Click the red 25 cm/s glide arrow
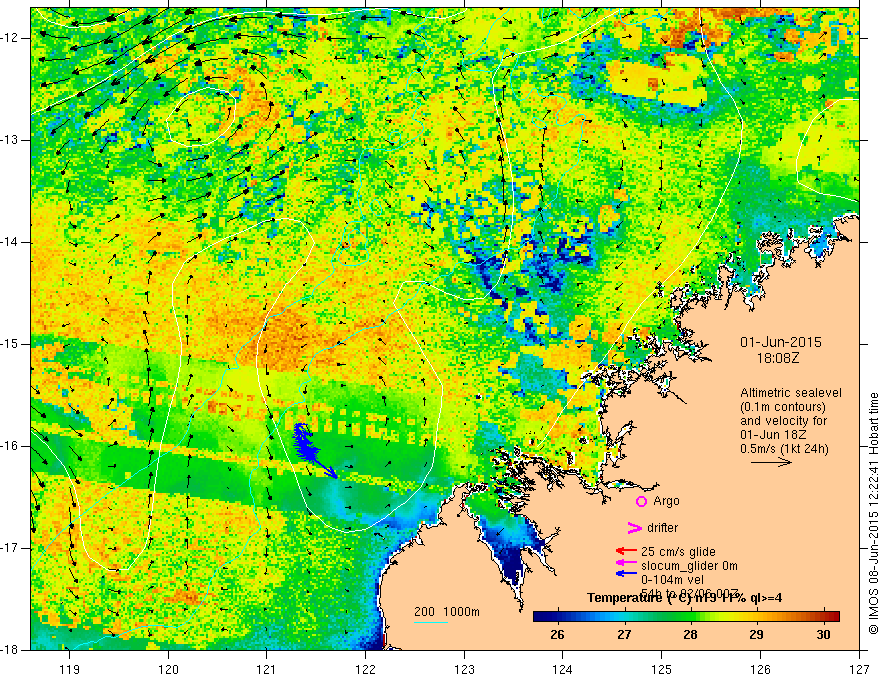 (626, 552)
